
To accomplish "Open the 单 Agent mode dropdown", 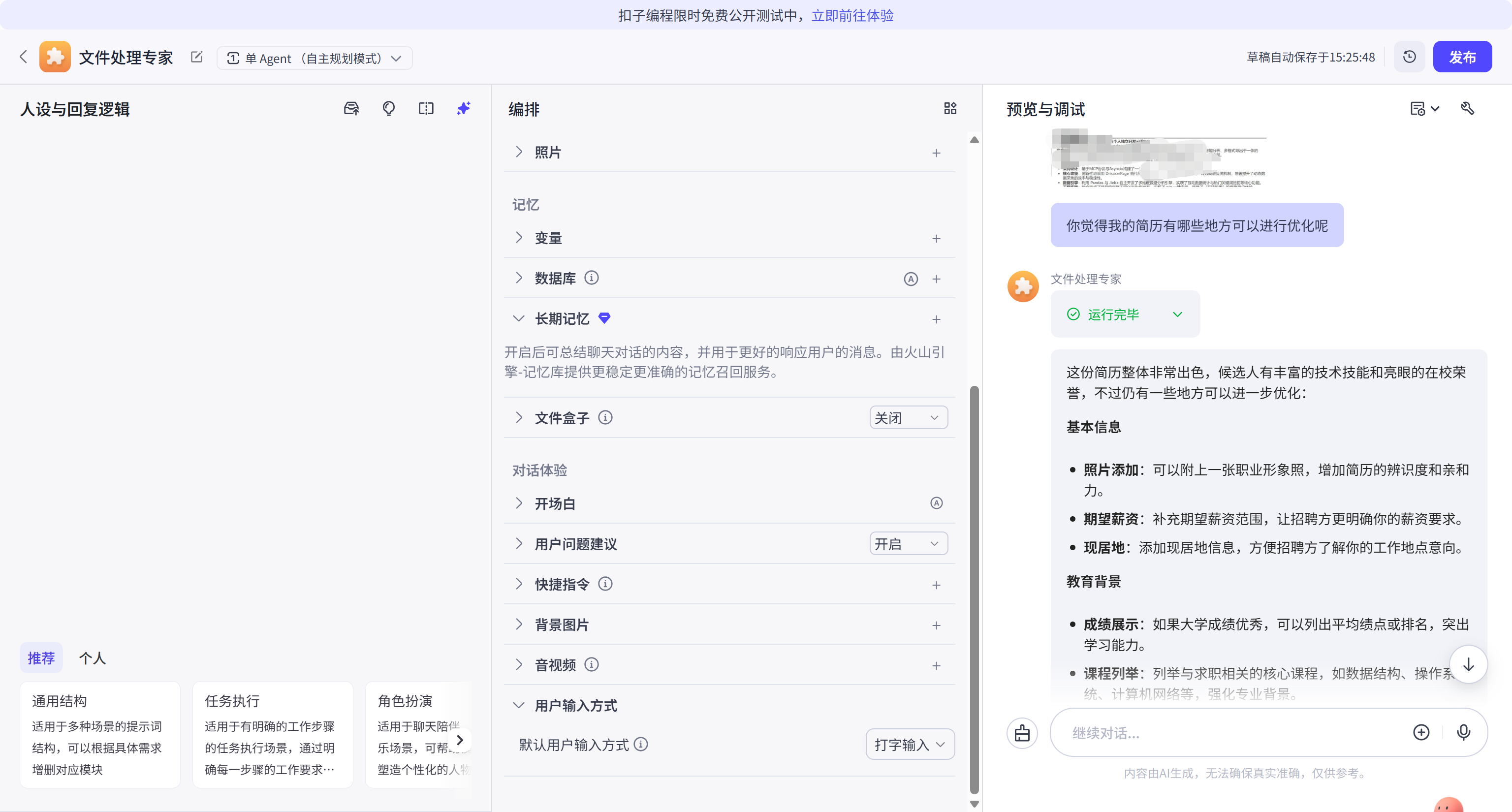I will point(314,58).
